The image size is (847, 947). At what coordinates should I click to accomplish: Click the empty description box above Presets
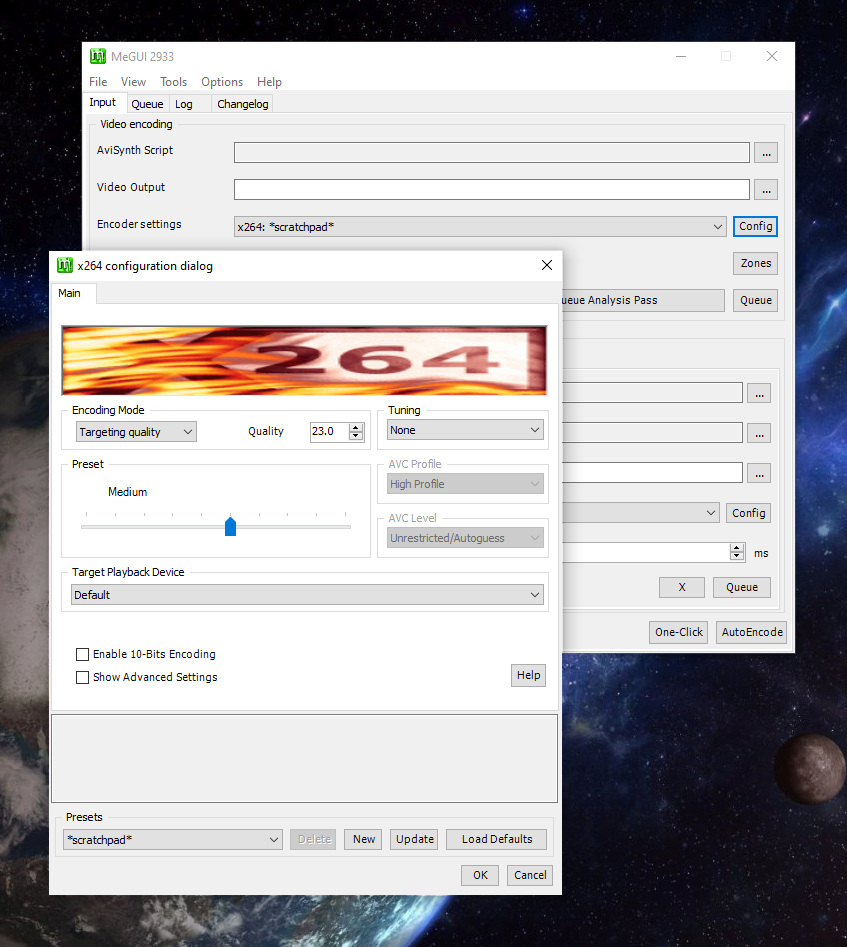pos(304,759)
